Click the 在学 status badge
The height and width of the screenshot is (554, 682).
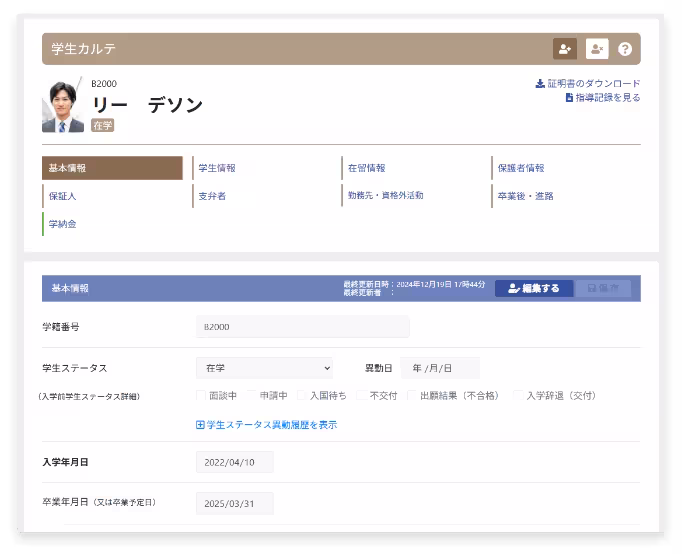[102, 126]
